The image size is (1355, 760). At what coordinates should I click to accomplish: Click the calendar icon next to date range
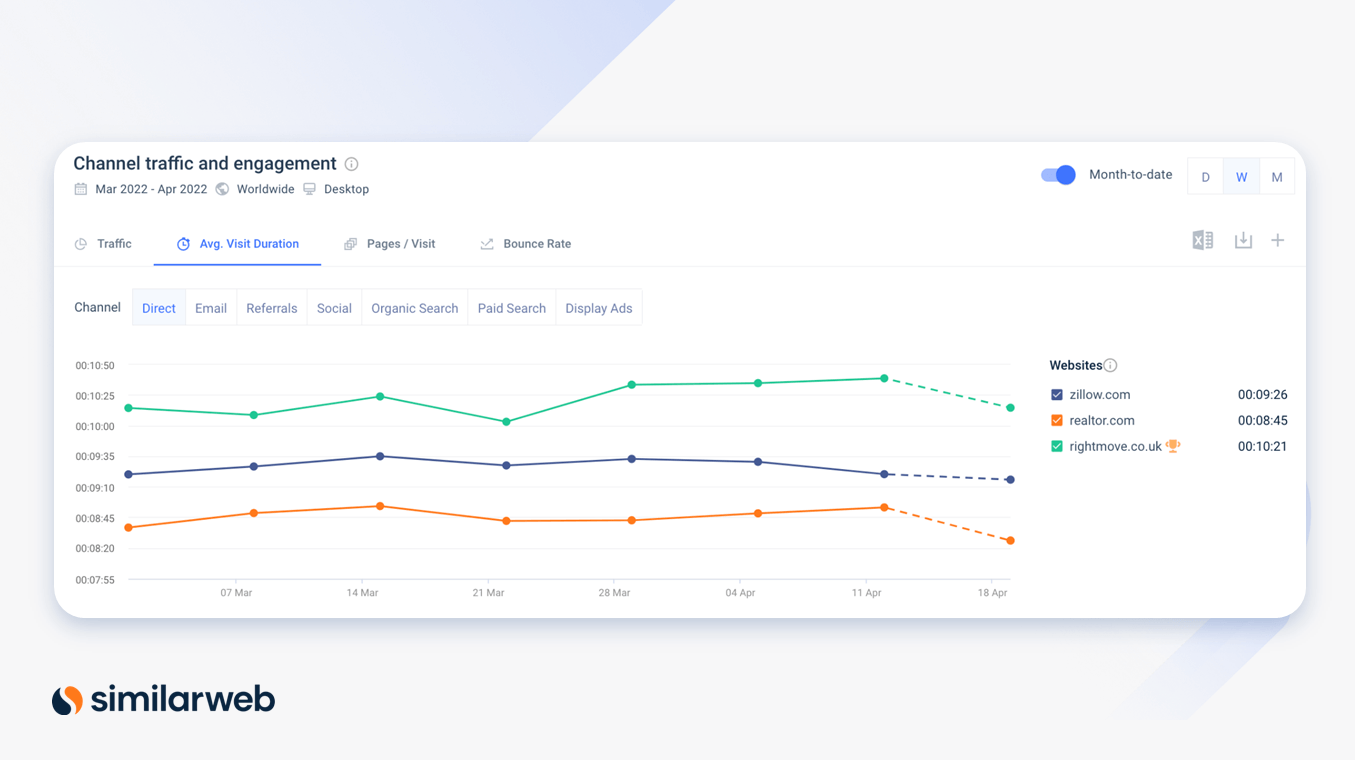tap(81, 189)
